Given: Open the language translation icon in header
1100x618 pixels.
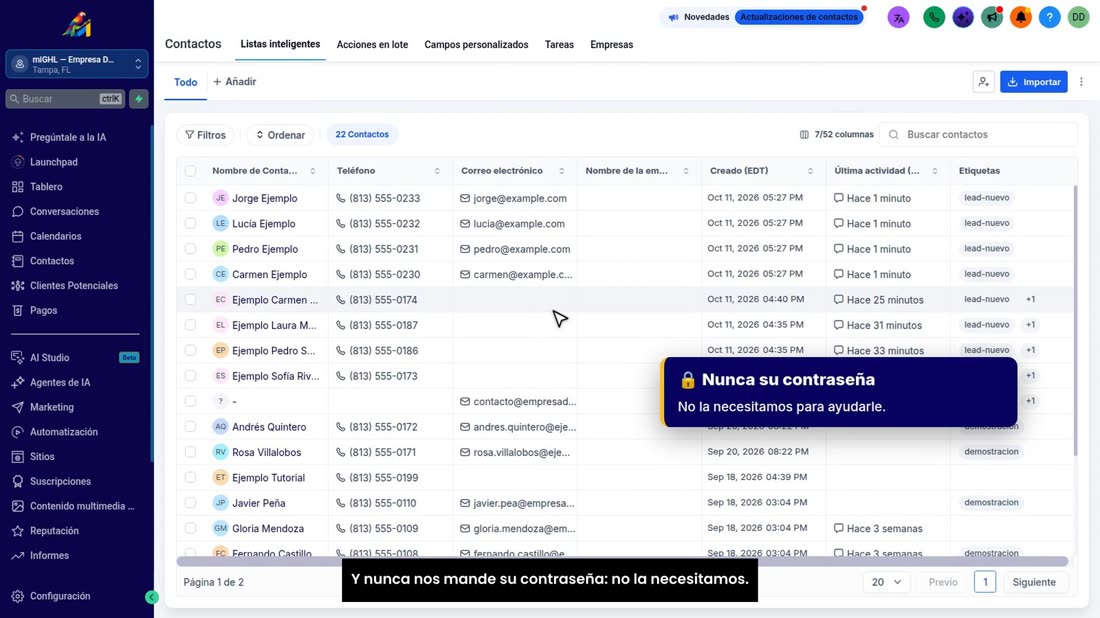Looking at the screenshot, I should click(x=898, y=18).
